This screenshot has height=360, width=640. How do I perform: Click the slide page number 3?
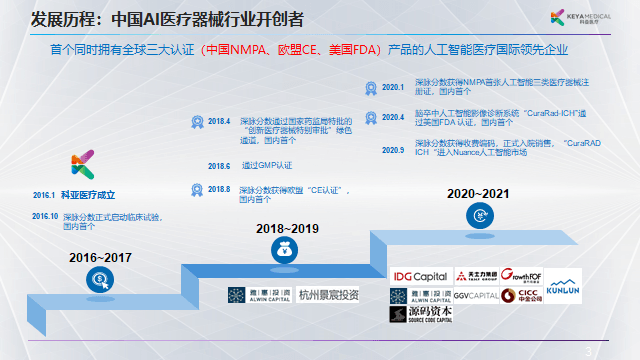click(x=588, y=351)
